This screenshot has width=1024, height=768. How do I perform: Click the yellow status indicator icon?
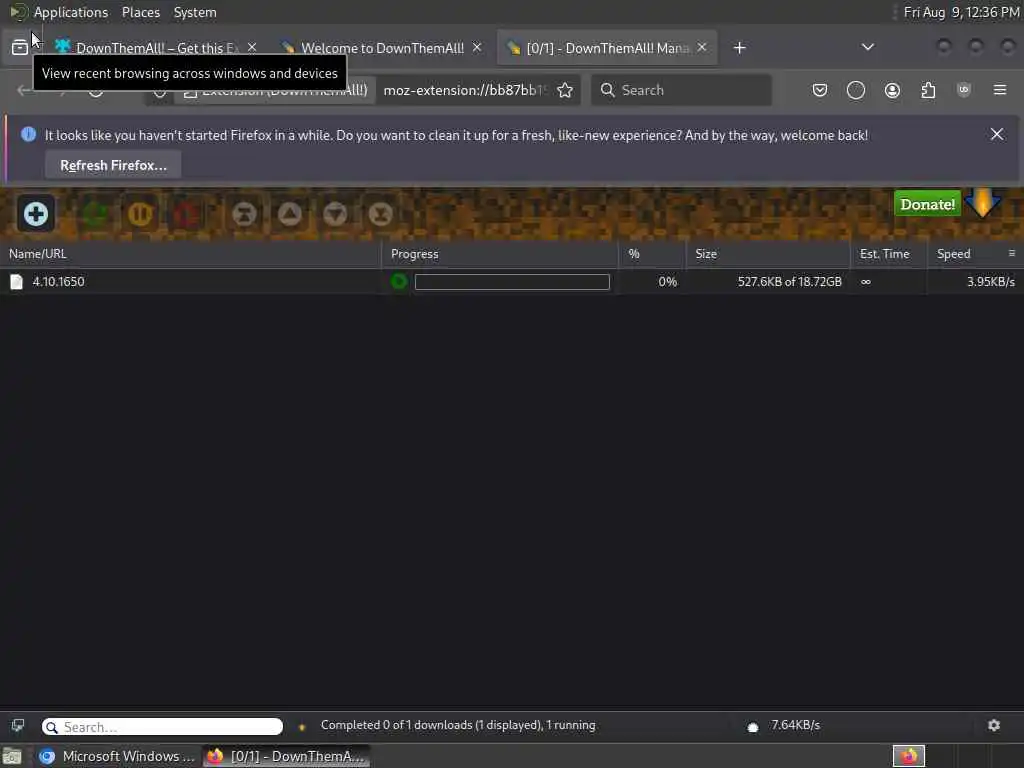coord(302,726)
